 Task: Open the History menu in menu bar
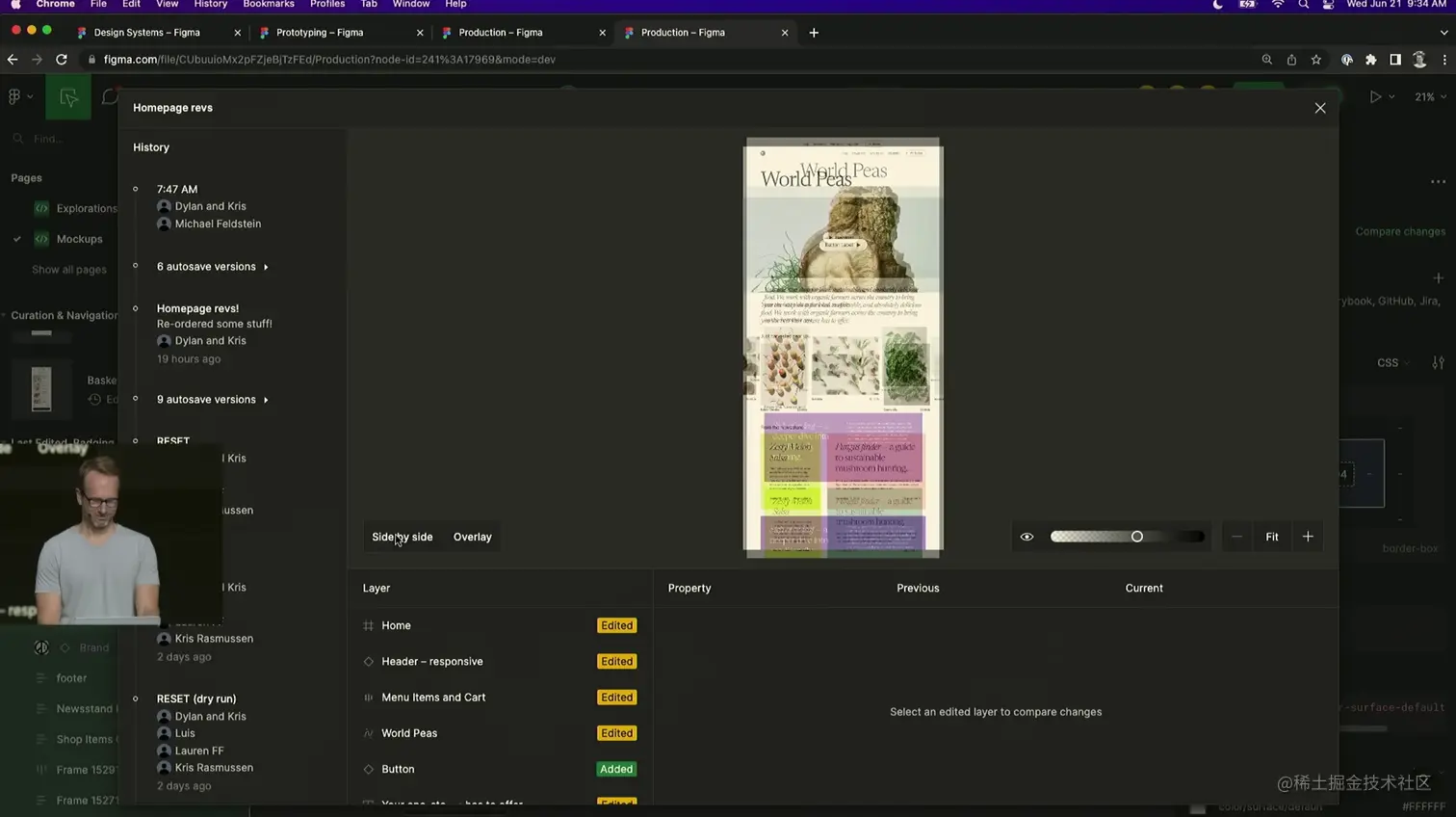point(210,5)
